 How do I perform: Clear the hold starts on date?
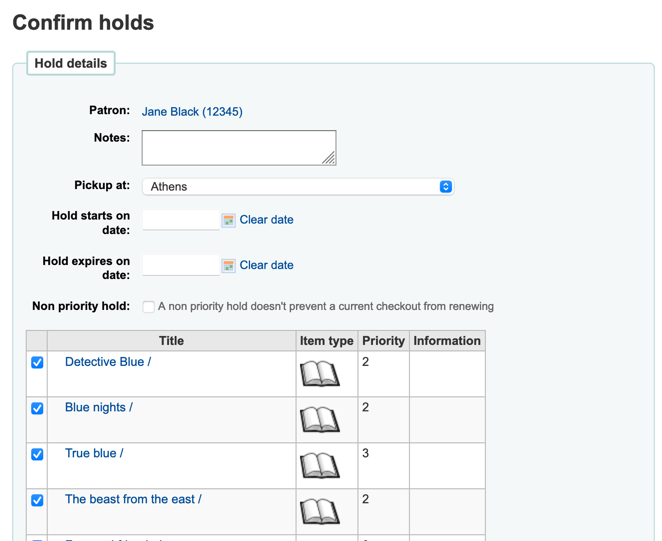tap(266, 220)
